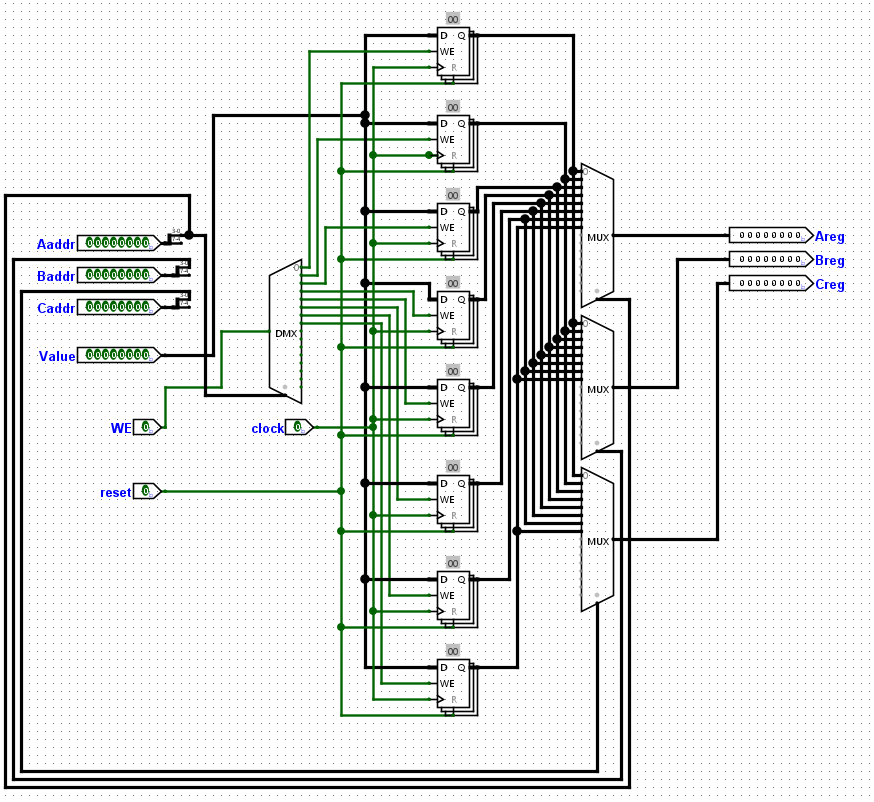Toggle leftmost bit of Aaddr input
Viewport: 874px width, 802px height.
pyautogui.click(x=90, y=243)
